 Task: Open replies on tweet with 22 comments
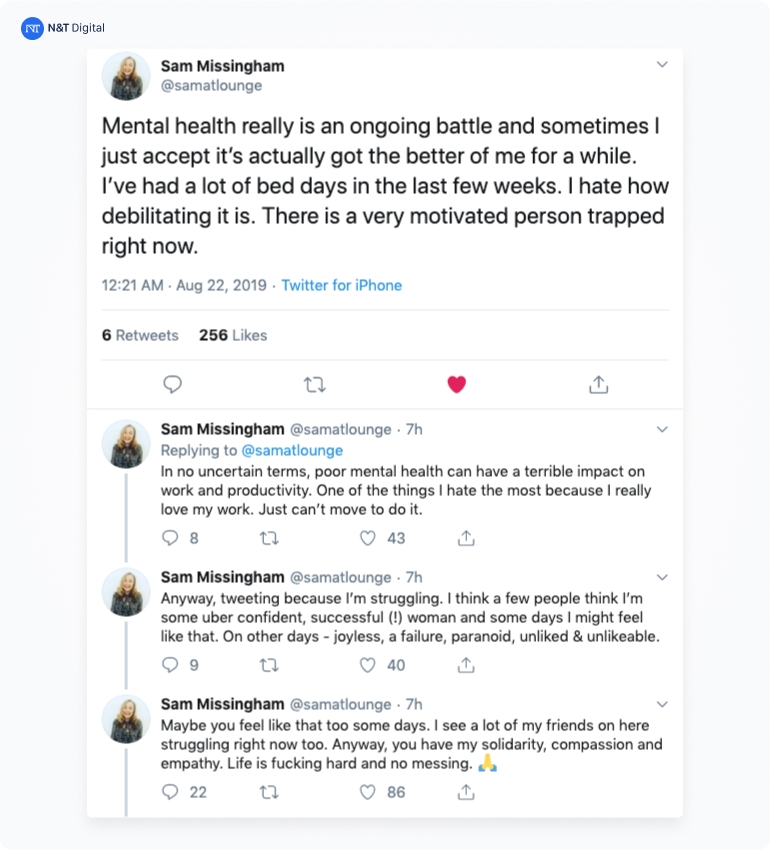tap(170, 792)
